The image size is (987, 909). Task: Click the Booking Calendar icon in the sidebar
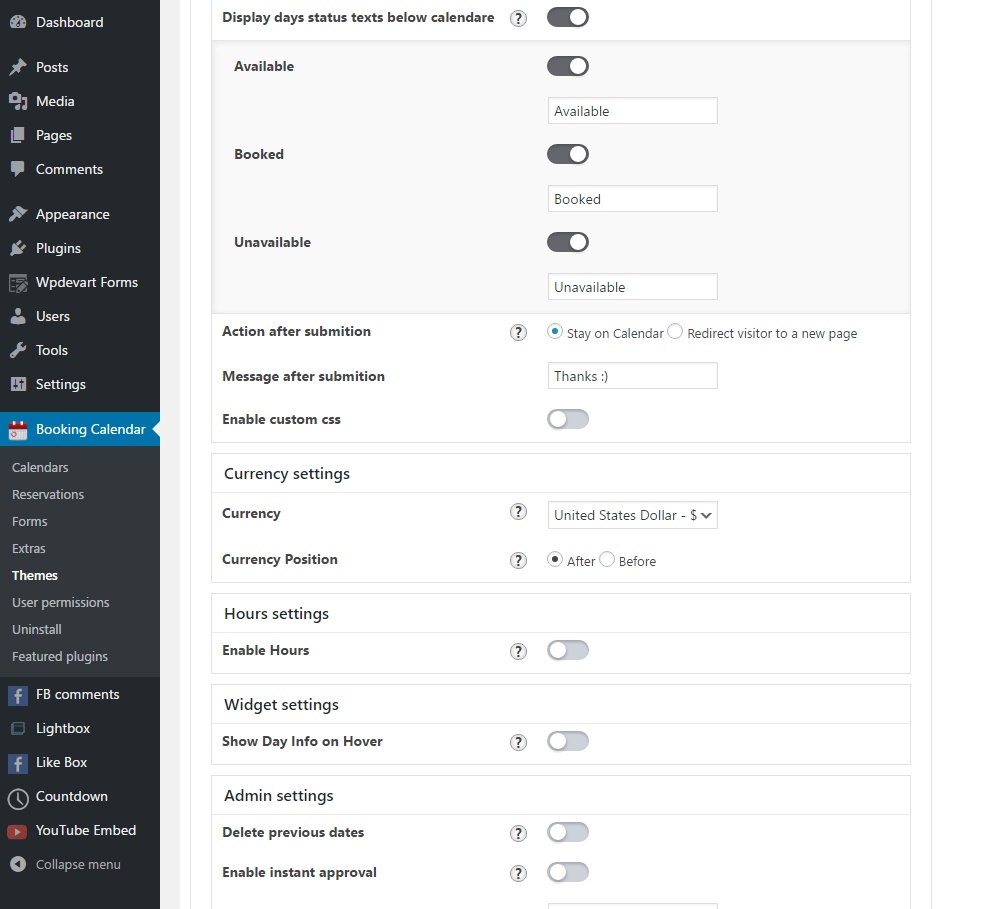[18, 430]
